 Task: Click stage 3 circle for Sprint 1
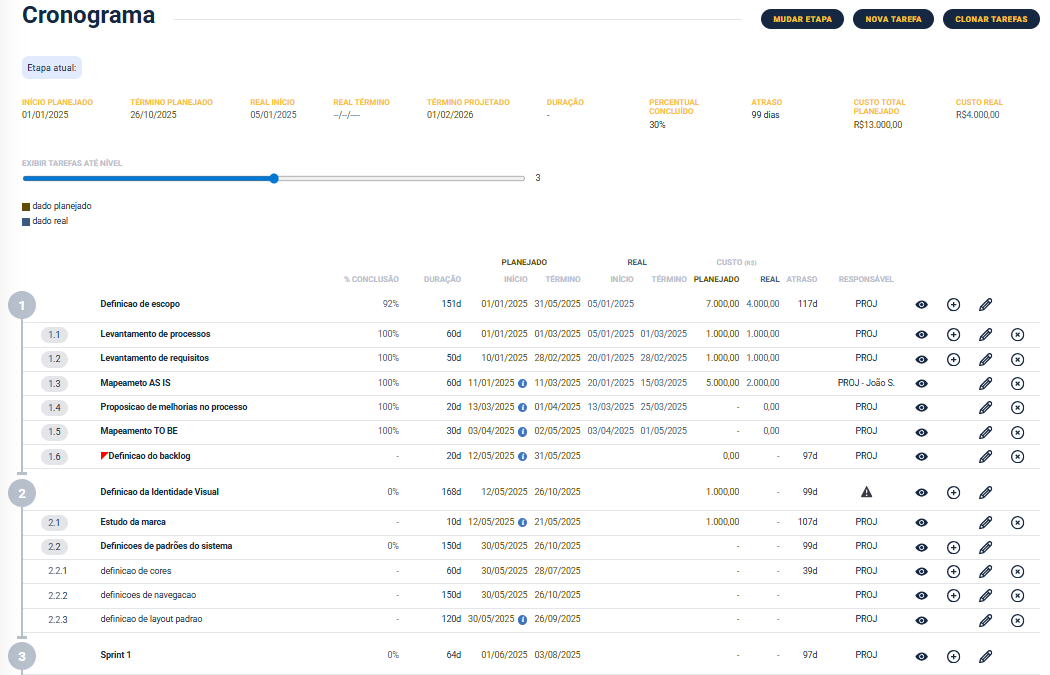pyautogui.click(x=22, y=656)
